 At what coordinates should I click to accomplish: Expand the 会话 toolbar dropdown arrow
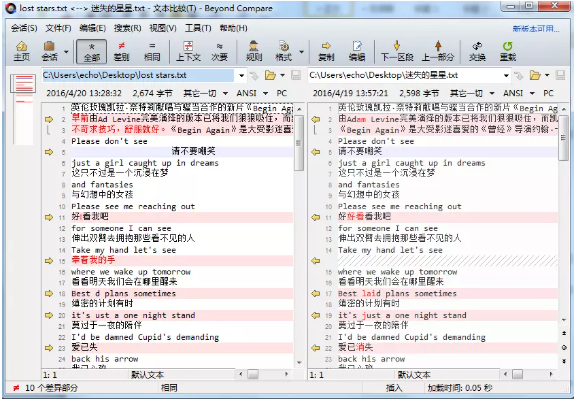[x=66, y=52]
